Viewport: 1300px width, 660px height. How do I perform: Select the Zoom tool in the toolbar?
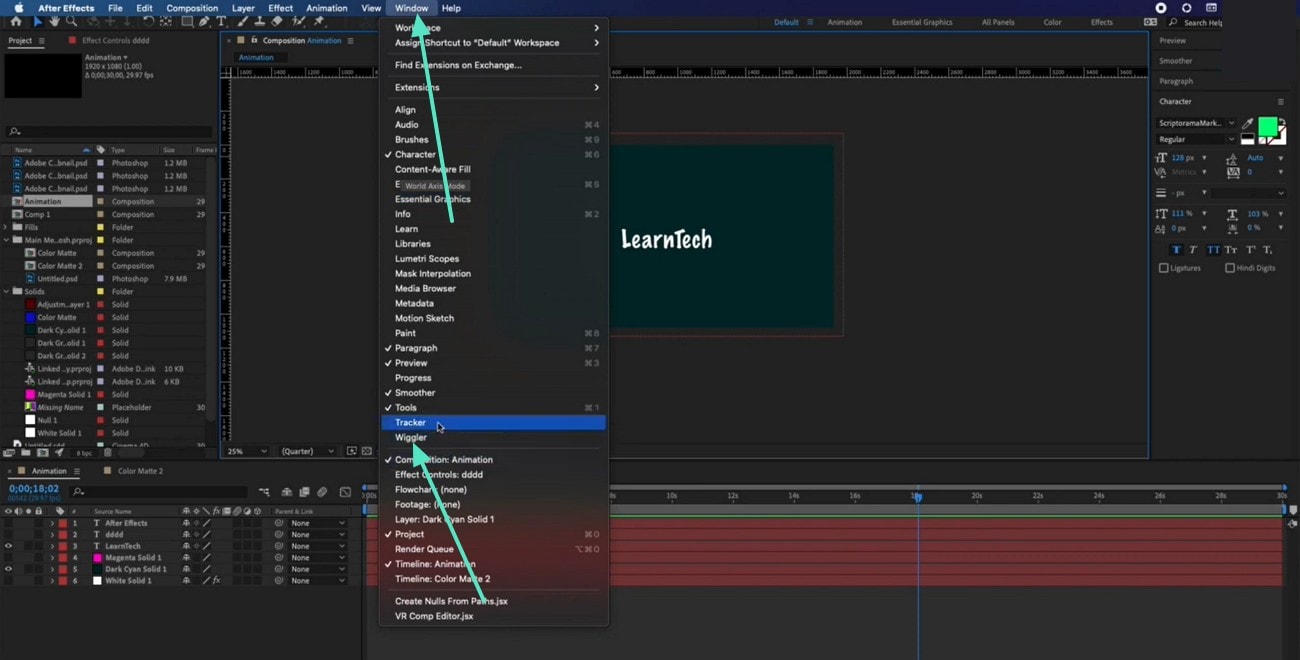tap(72, 19)
